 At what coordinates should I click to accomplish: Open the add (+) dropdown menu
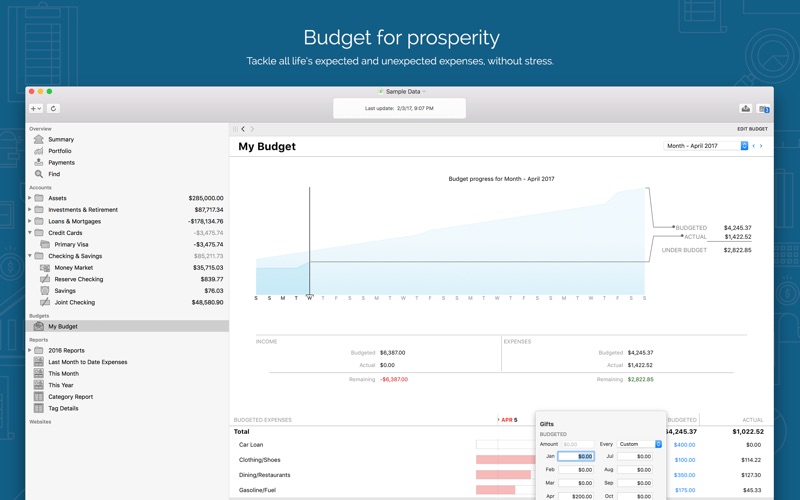[x=35, y=108]
